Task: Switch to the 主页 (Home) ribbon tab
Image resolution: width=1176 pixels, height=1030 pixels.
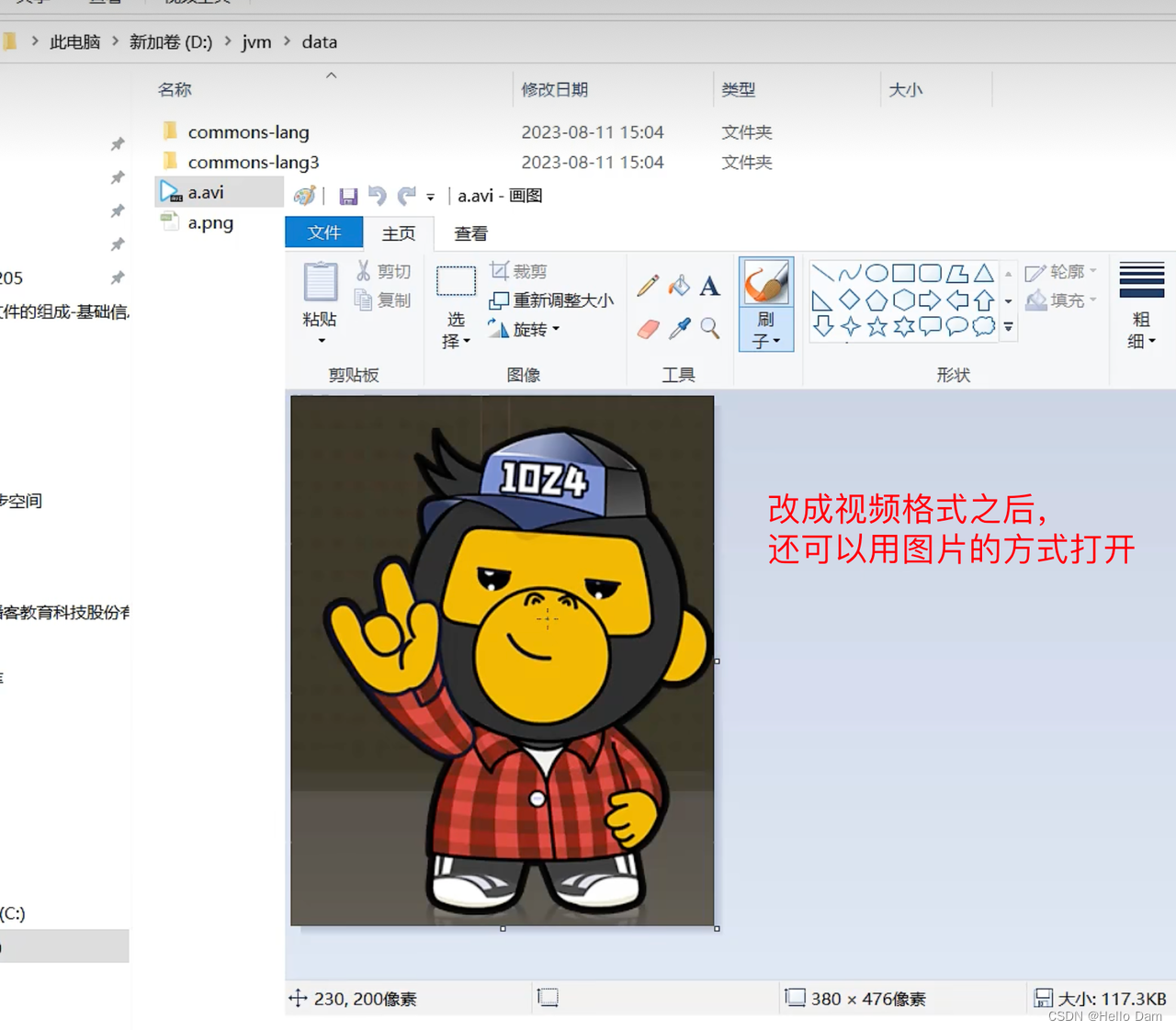Action: tap(399, 233)
